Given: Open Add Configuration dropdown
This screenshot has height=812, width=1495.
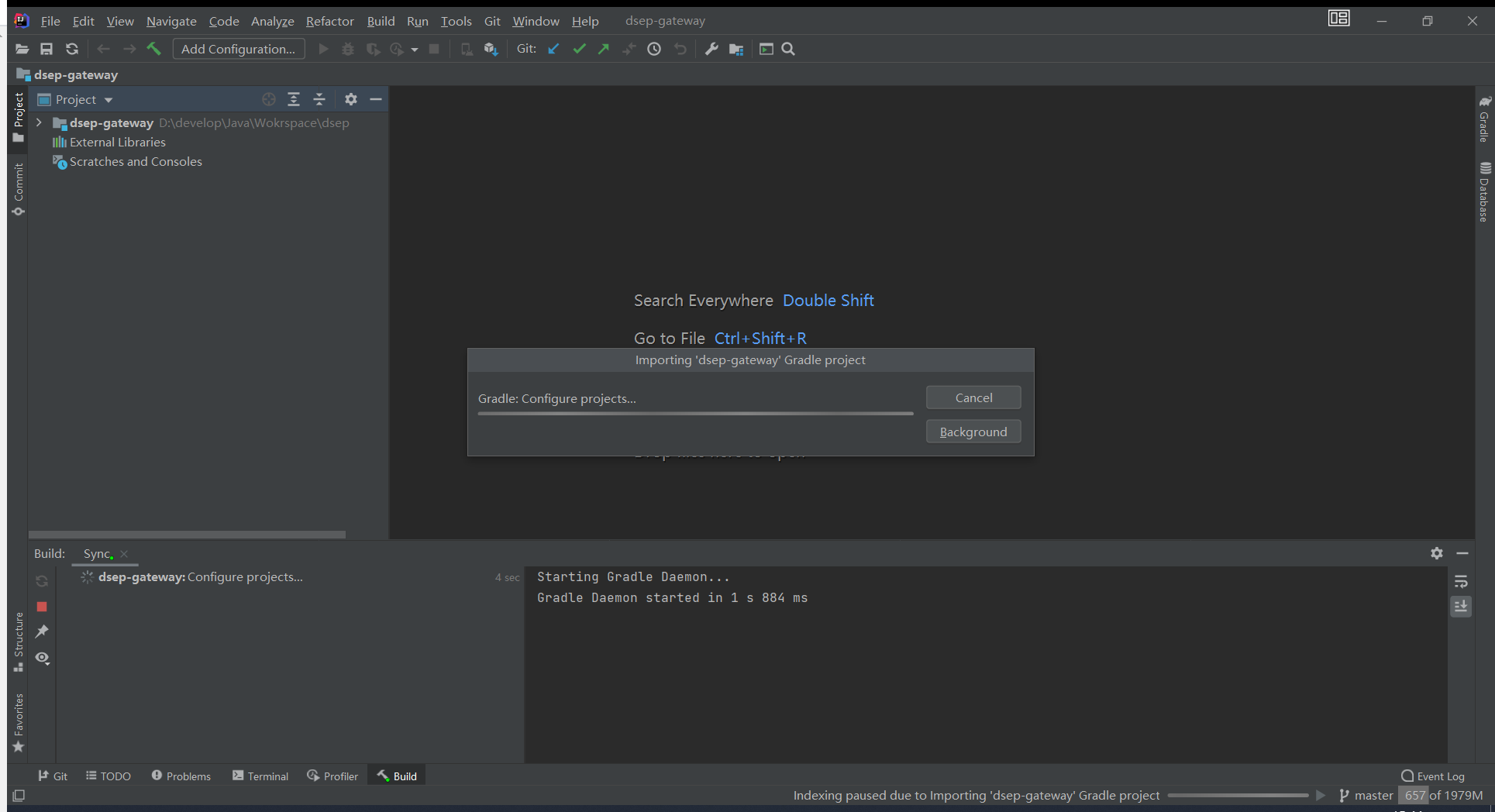Looking at the screenshot, I should [239, 49].
